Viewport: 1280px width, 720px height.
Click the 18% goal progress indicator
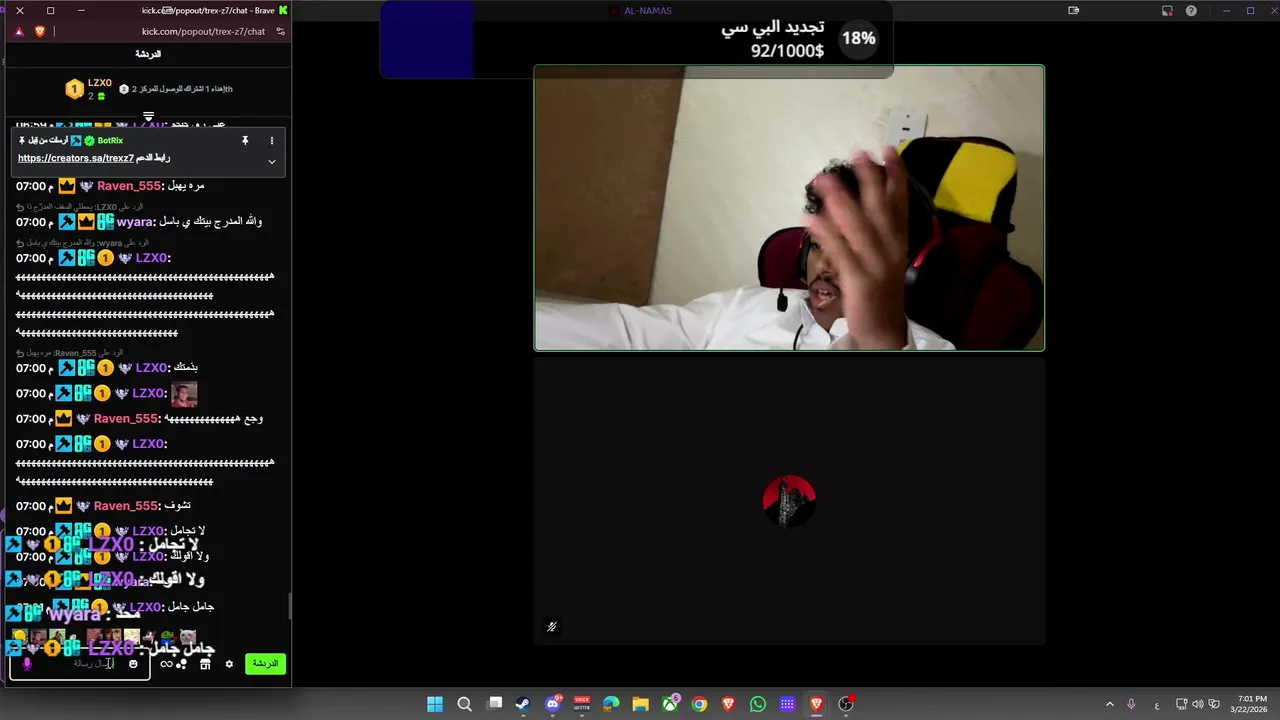point(858,39)
